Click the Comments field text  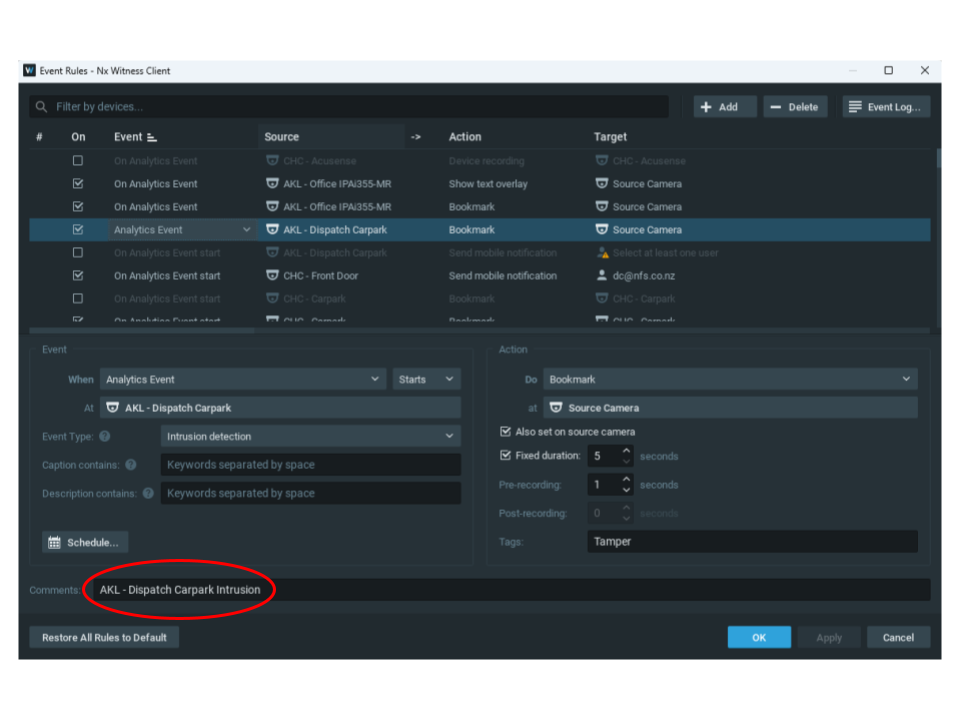tap(180, 590)
